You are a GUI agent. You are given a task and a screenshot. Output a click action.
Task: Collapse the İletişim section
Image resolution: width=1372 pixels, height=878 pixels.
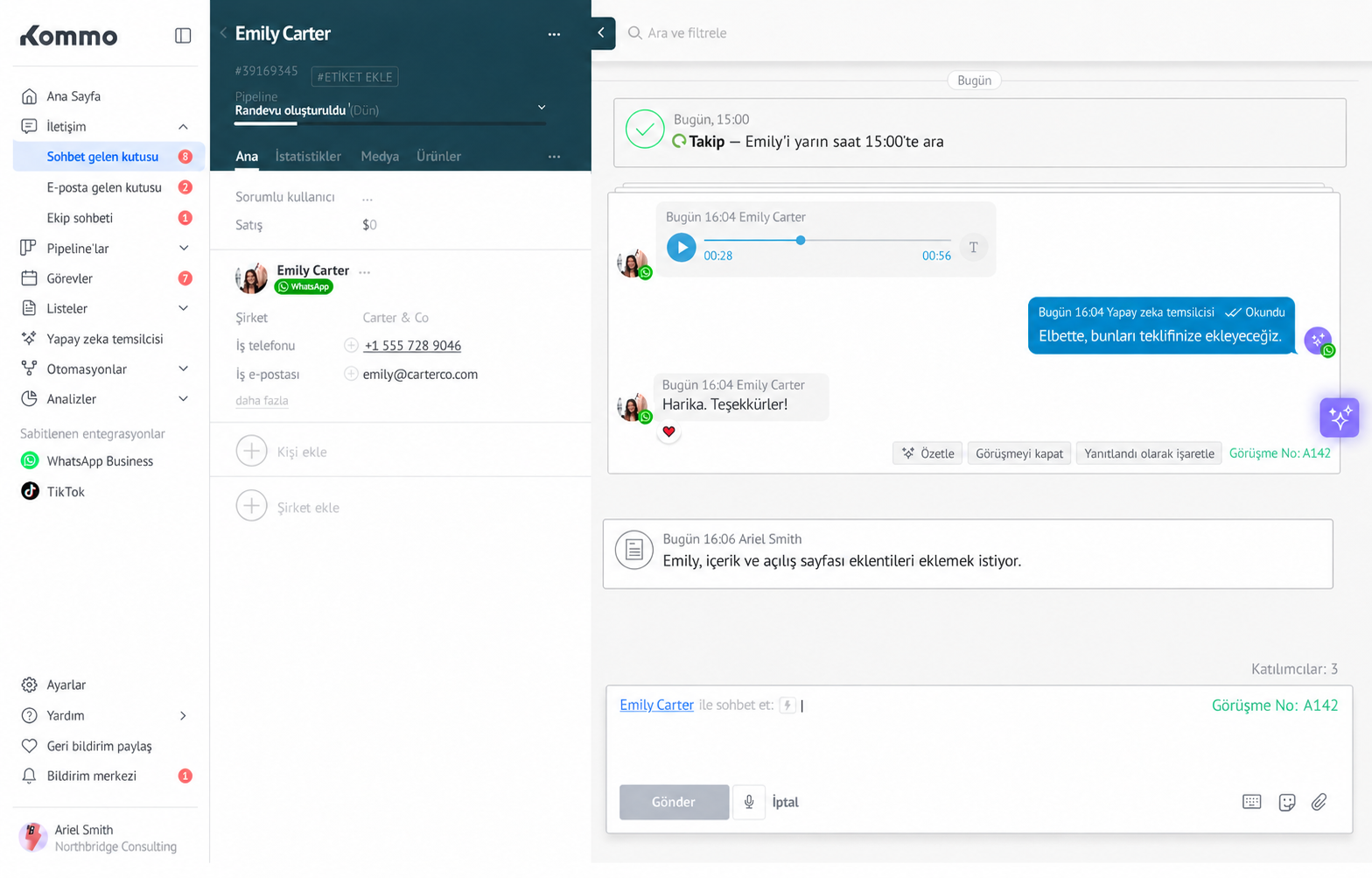click(x=183, y=127)
